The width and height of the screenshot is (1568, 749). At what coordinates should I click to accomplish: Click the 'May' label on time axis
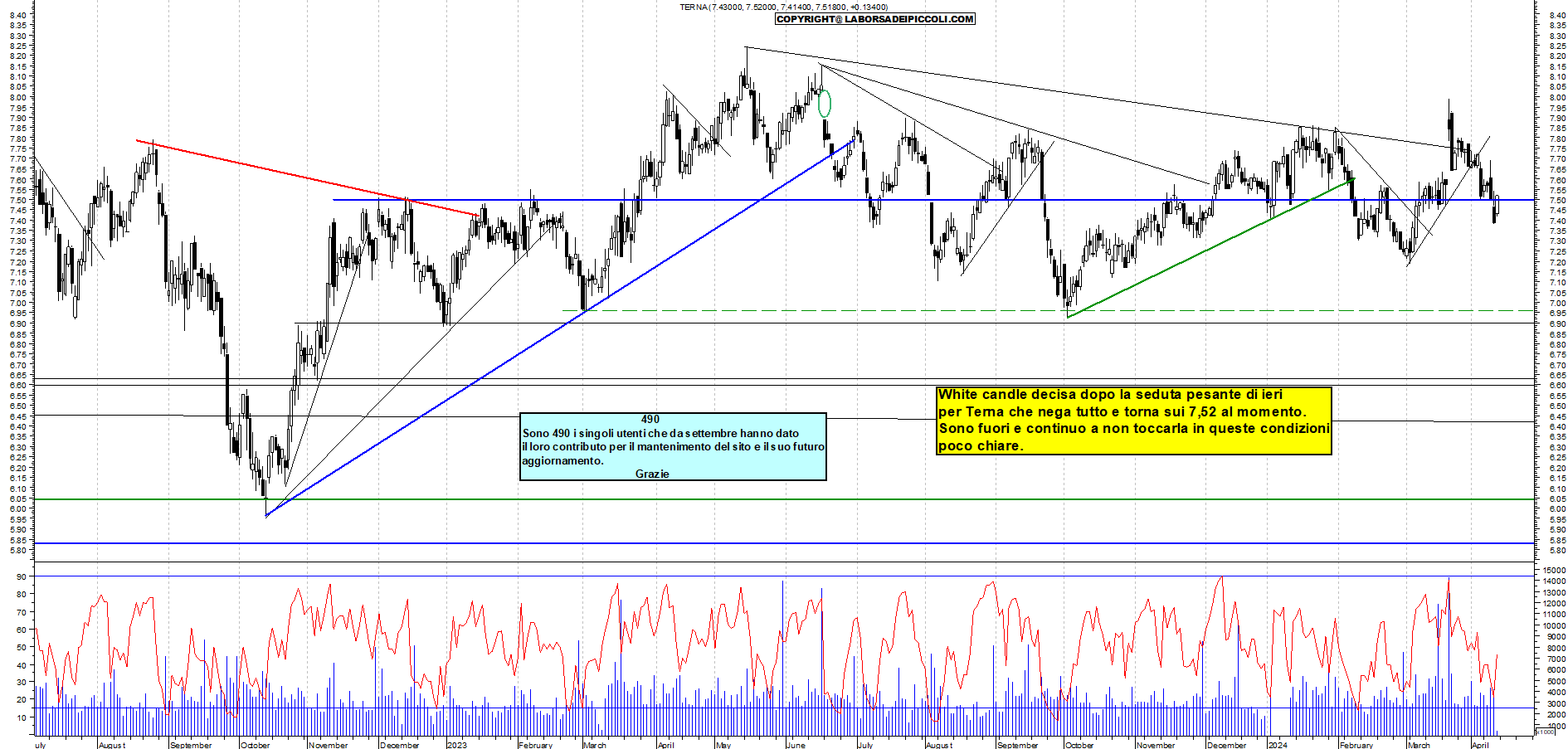click(x=723, y=745)
